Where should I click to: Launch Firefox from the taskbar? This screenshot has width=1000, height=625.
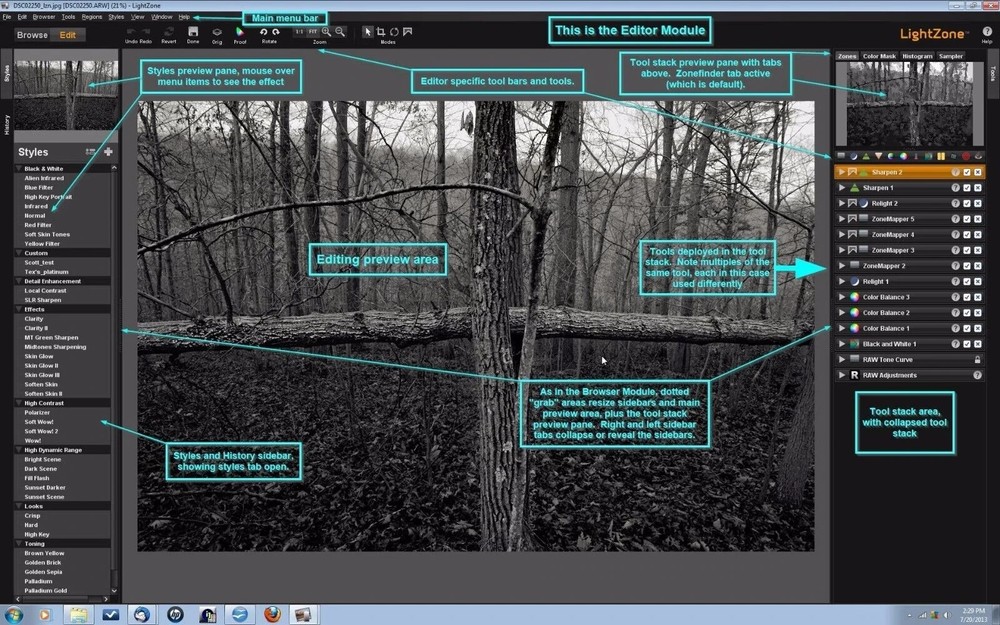pyautogui.click(x=270, y=615)
